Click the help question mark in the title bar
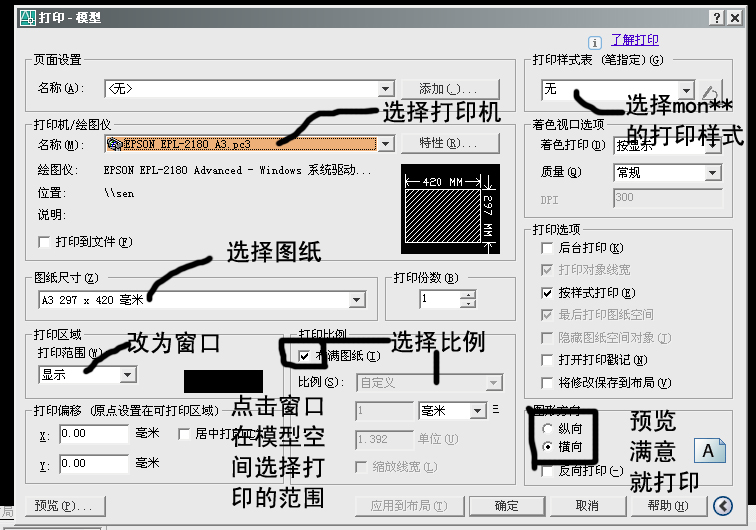Viewport: 756px width, 530px height. click(x=717, y=18)
